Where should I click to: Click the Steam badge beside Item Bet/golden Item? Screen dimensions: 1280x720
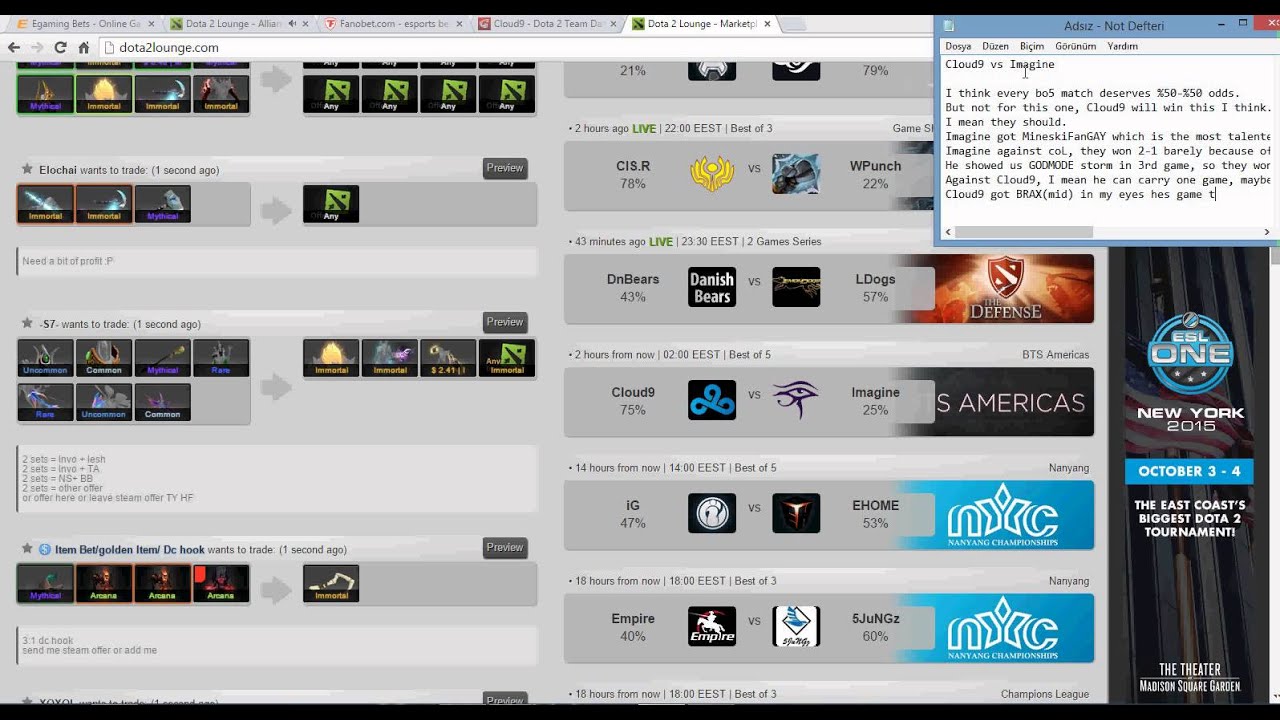coord(45,549)
